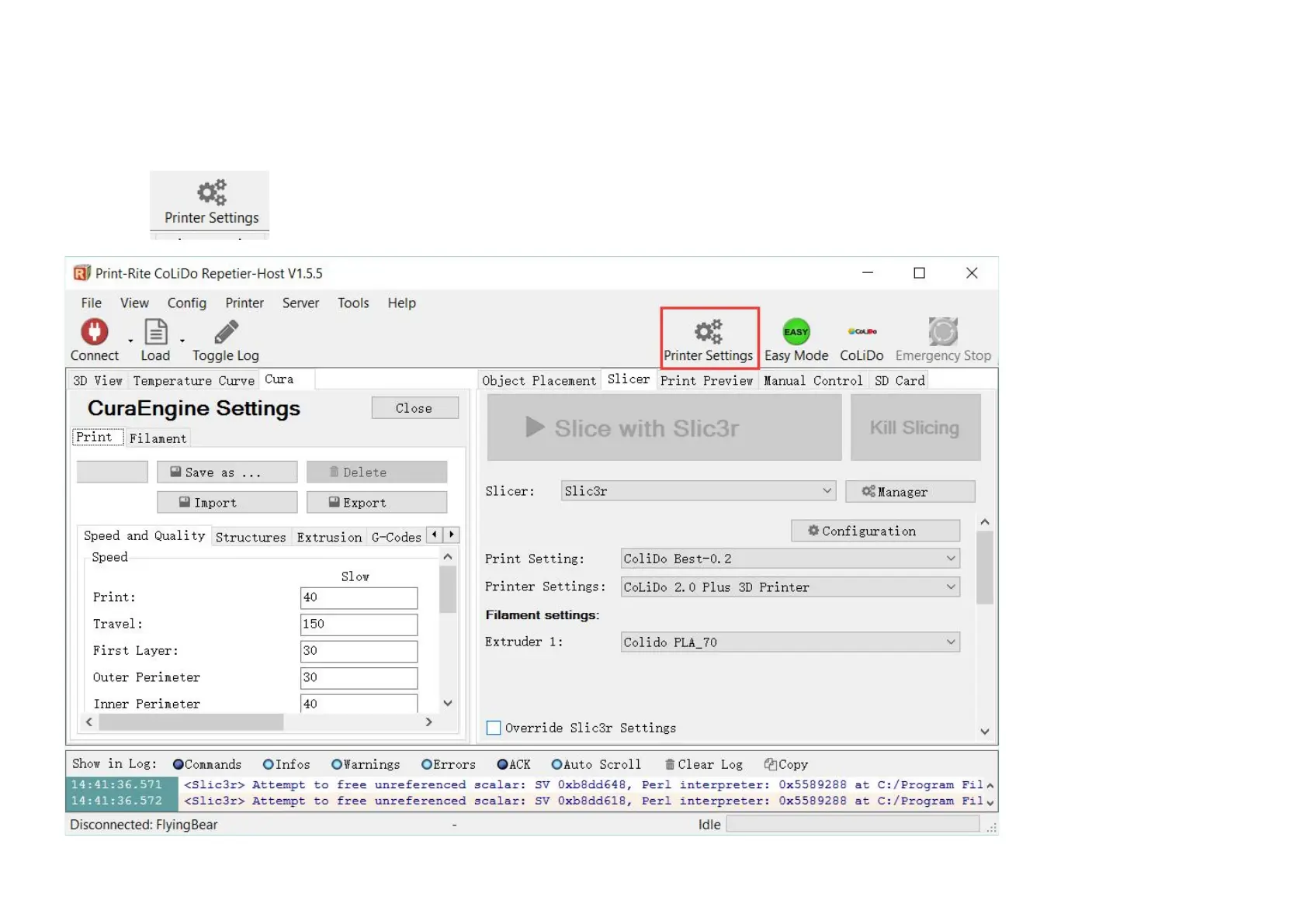The width and height of the screenshot is (1307, 924).
Task: Click the Load file icon
Action: tap(156, 332)
